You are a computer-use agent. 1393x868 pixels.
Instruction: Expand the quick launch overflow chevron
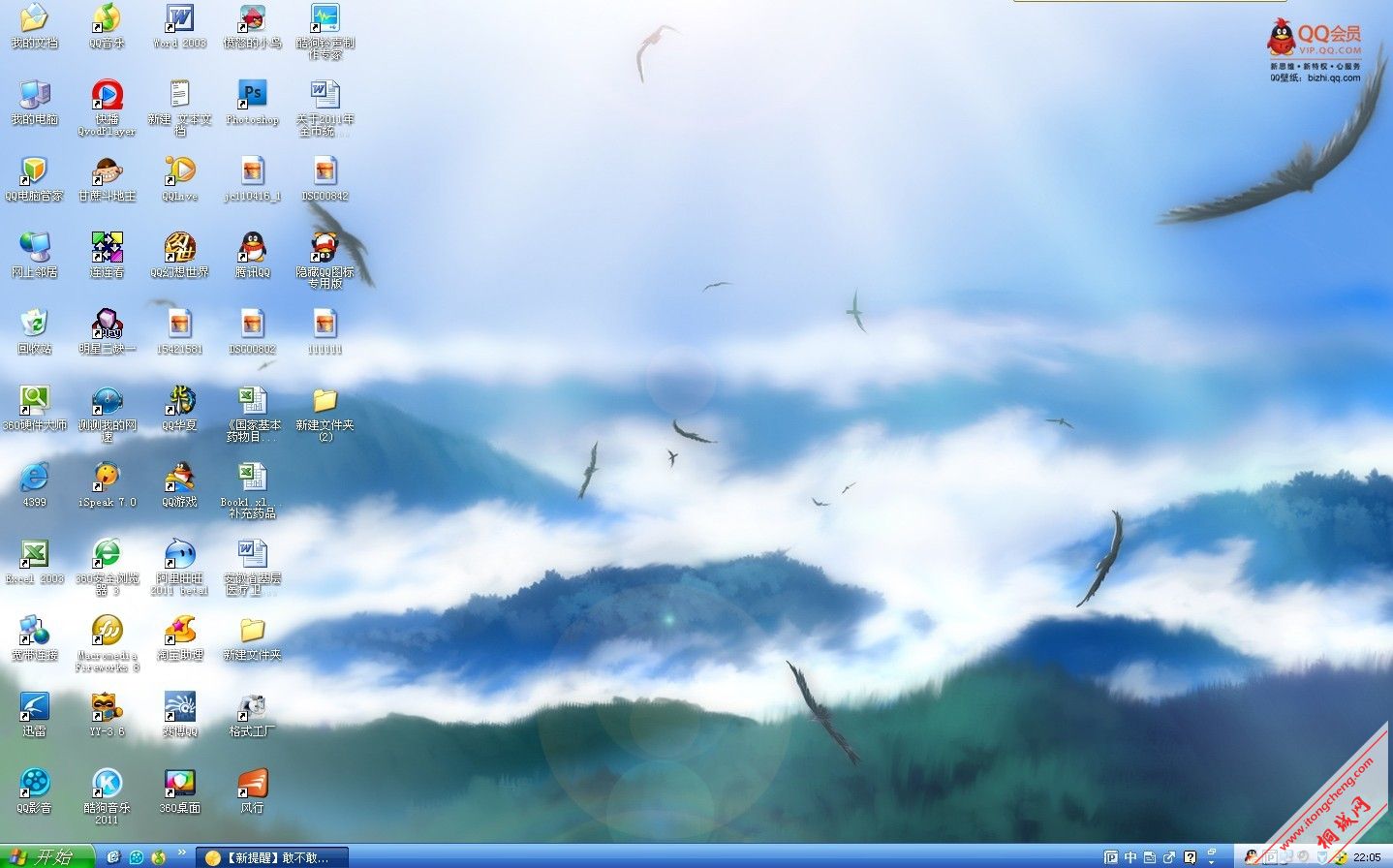(181, 853)
